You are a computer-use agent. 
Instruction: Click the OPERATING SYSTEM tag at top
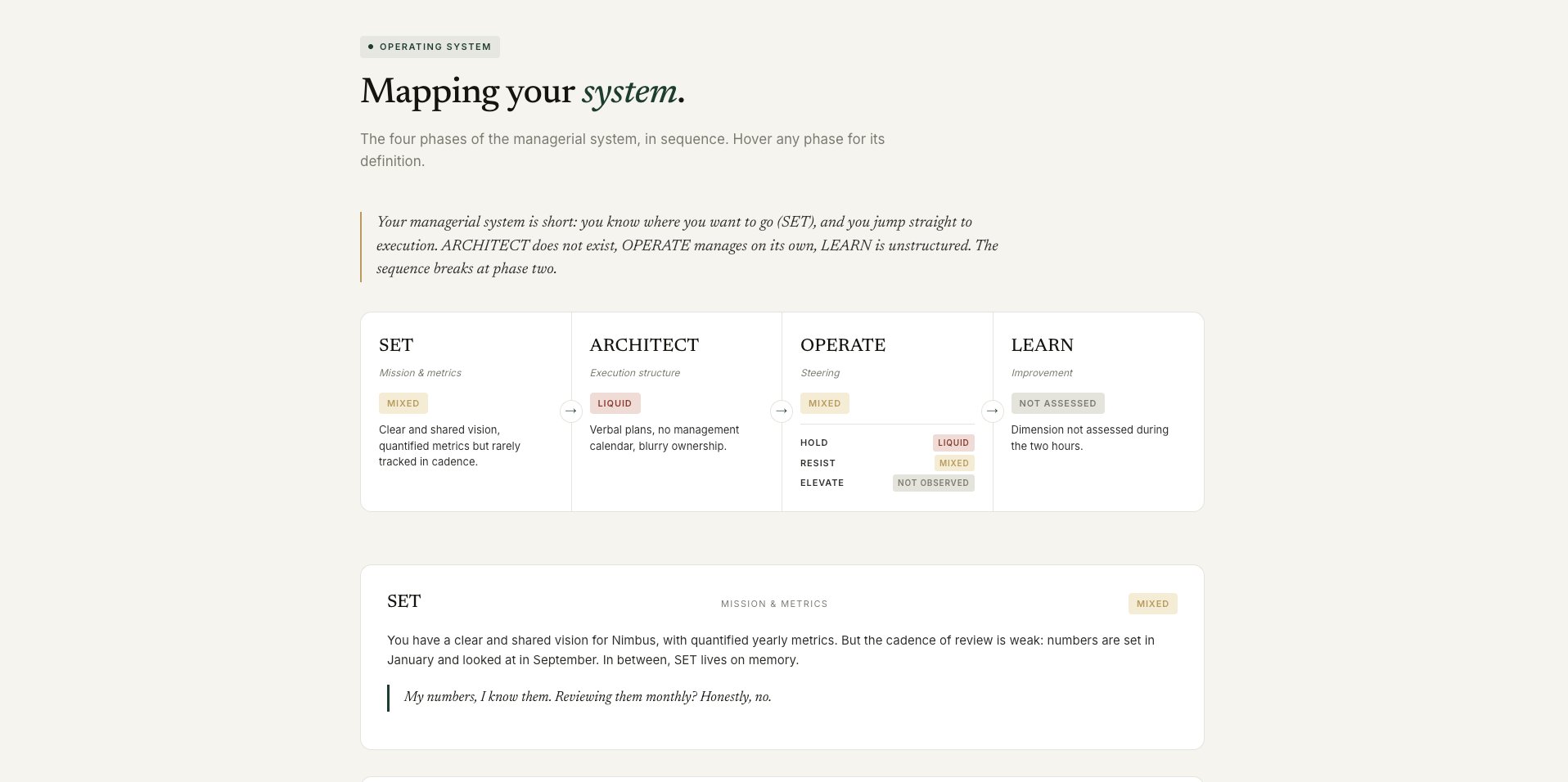coord(430,47)
